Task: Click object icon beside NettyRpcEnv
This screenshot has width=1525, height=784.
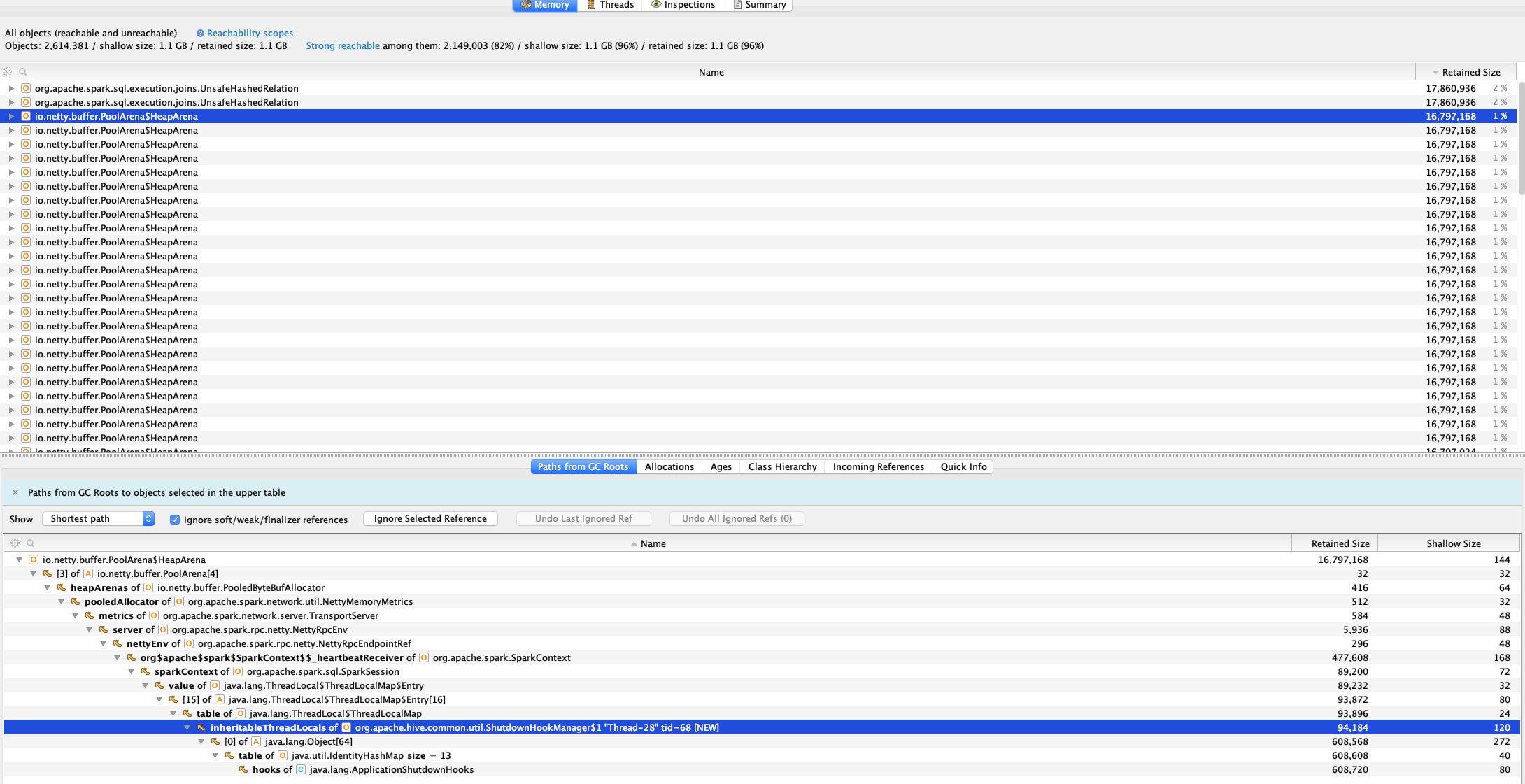Action: [163, 629]
